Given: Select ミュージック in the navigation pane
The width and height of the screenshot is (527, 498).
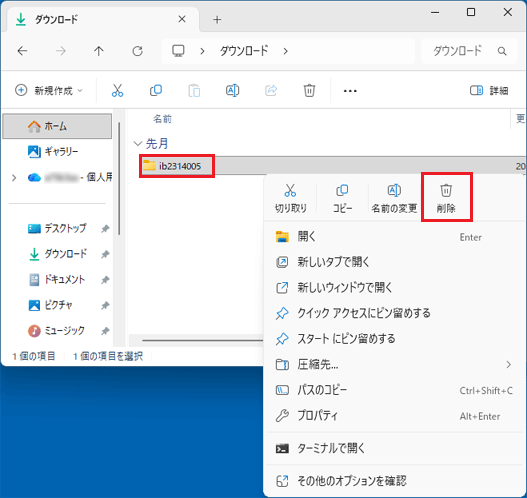Looking at the screenshot, I should (57, 331).
